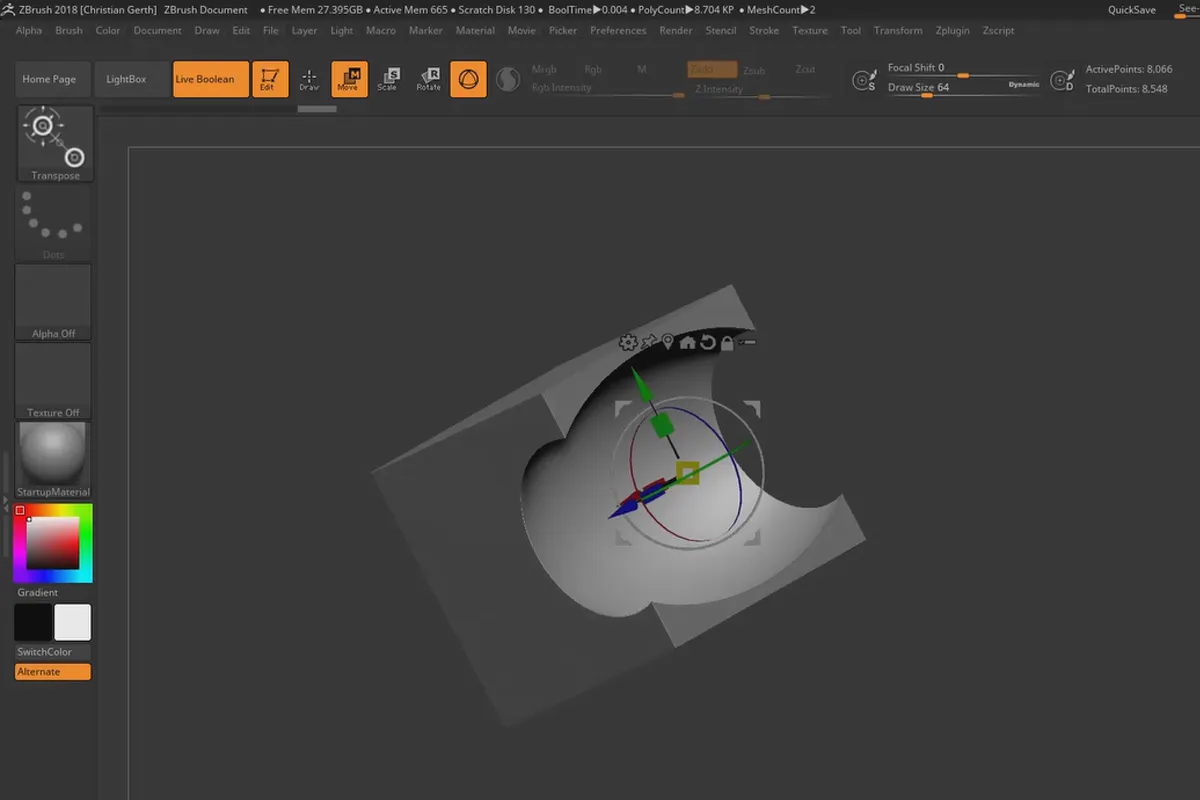1200x800 pixels.
Task: Open the Dots stroke selector
Action: 54,223
